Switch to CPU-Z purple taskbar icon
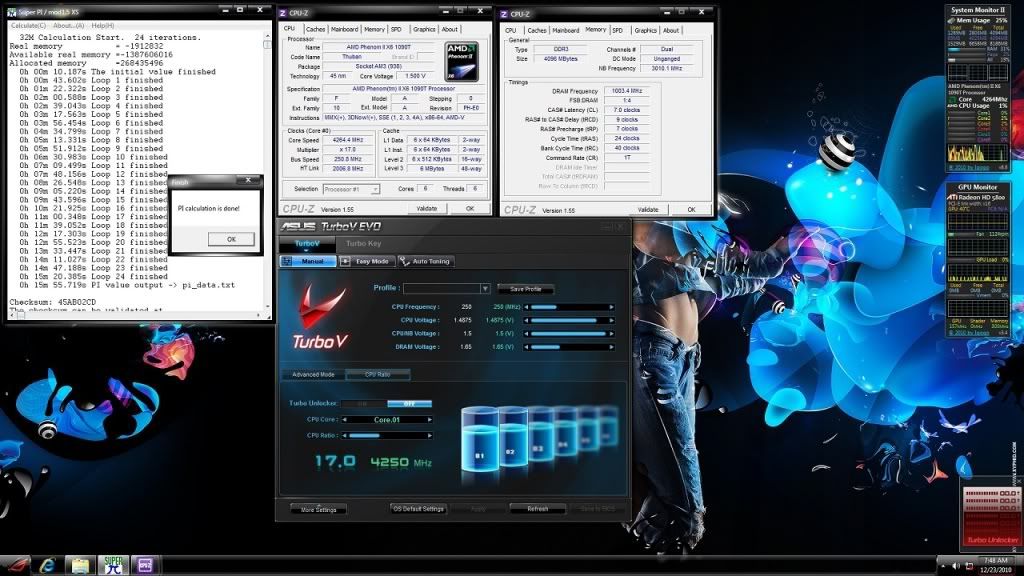The height and width of the screenshot is (576, 1024). tap(145, 565)
